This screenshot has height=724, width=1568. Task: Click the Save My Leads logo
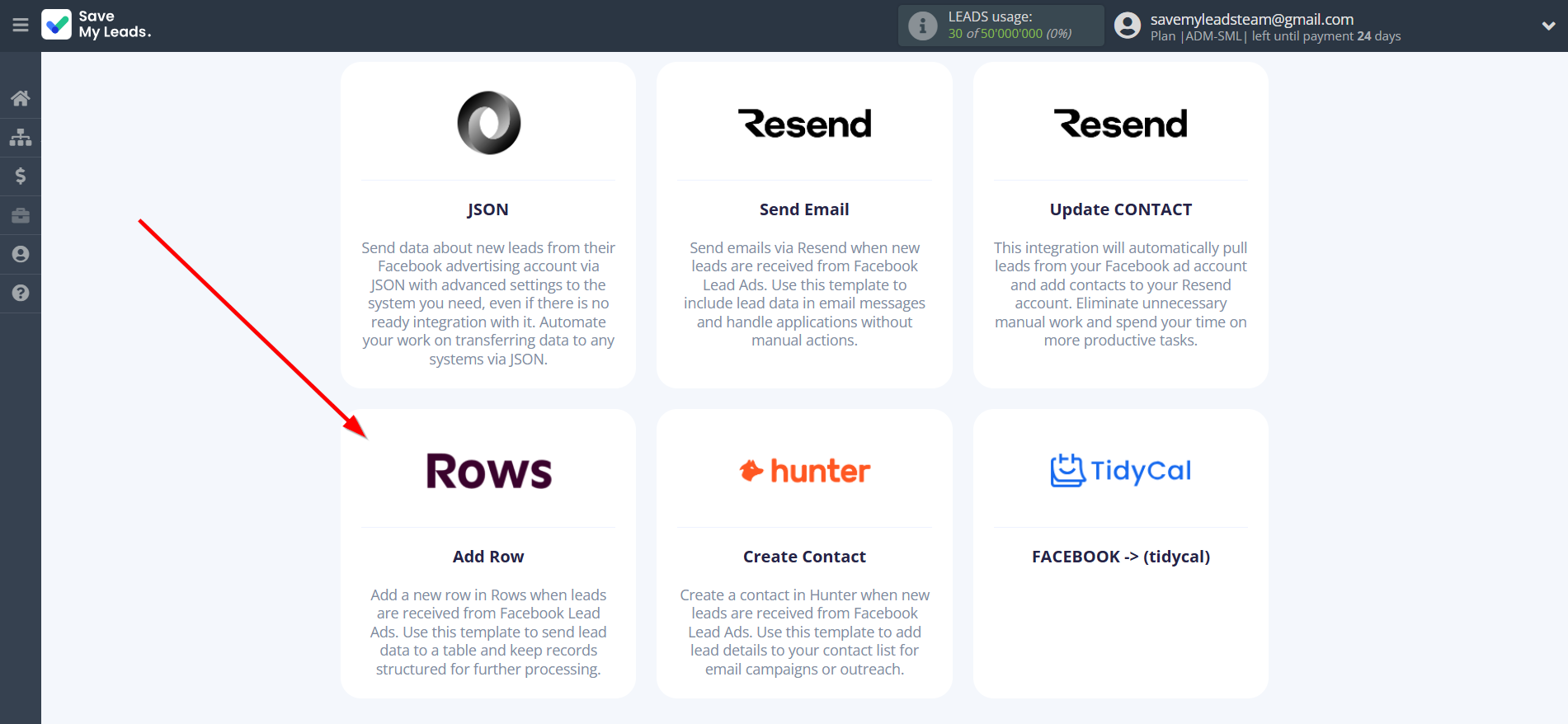97,25
